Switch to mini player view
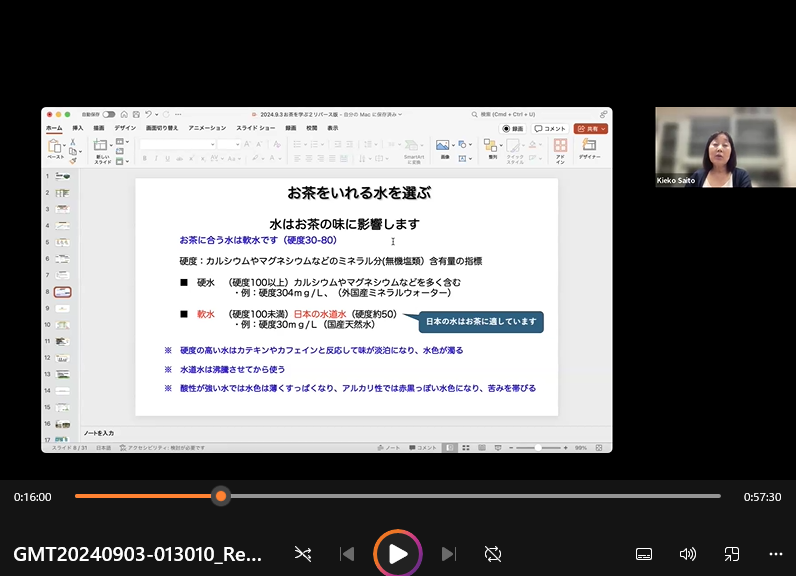Screen dimensions: 796x576 point(732,554)
